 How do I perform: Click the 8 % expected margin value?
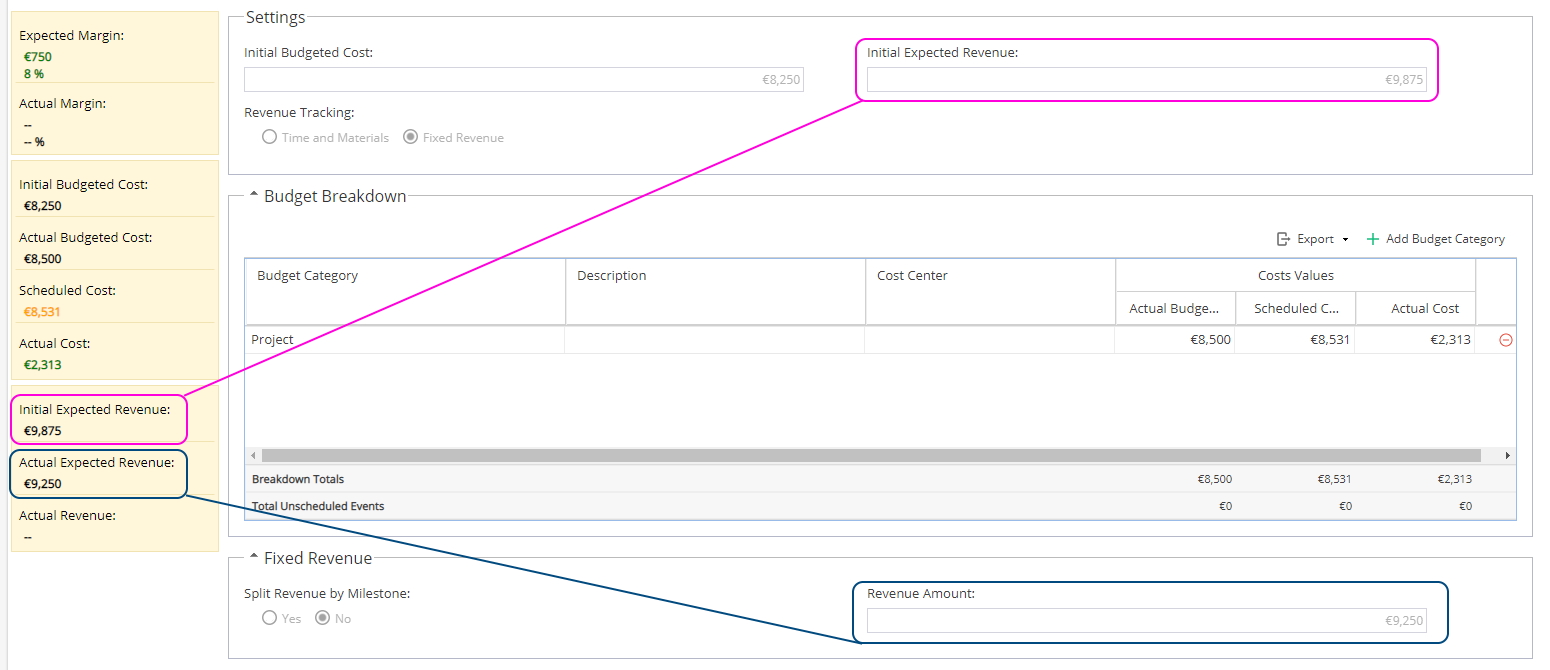click(x=34, y=73)
